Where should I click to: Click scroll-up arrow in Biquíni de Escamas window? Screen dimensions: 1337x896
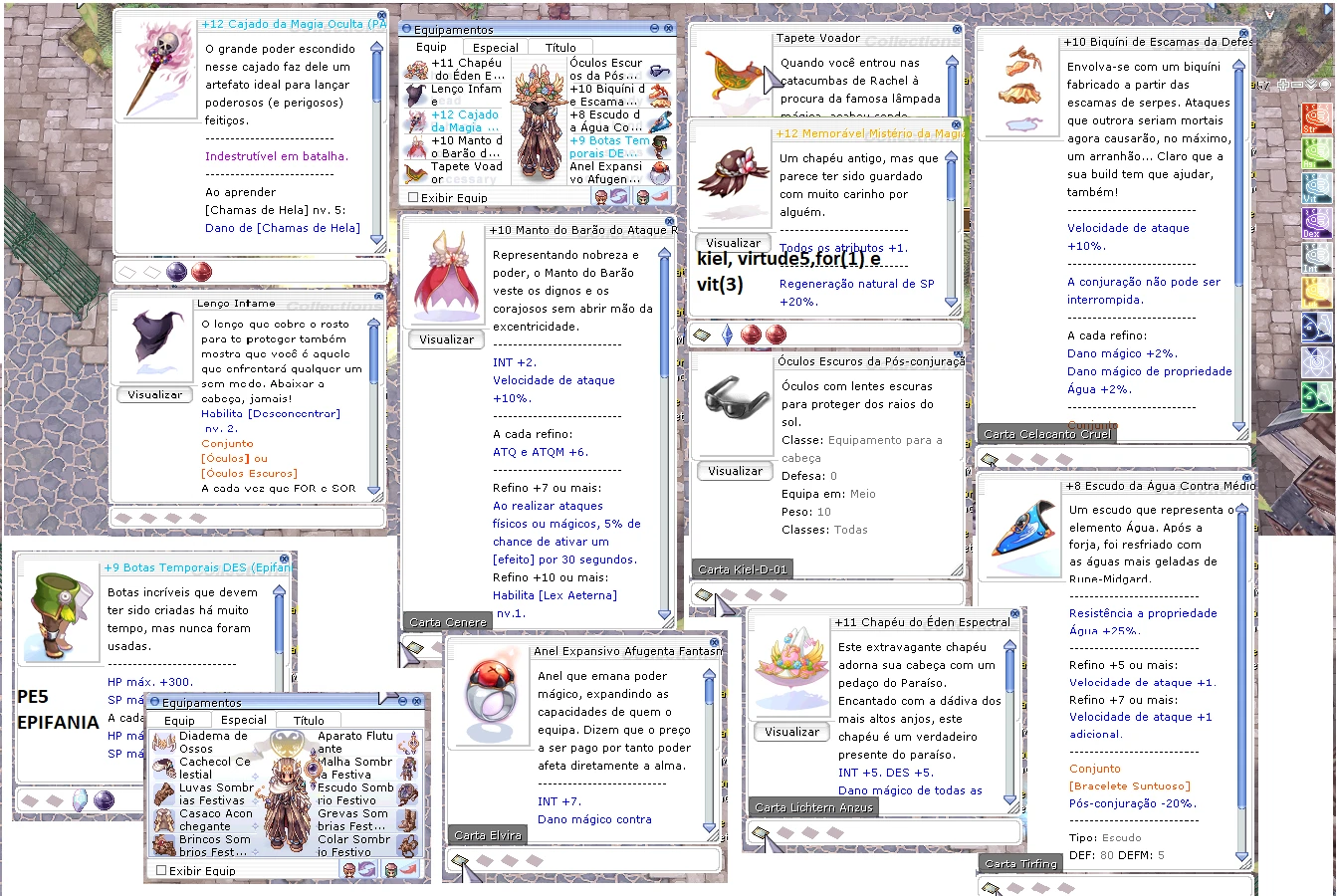pyautogui.click(x=1239, y=66)
